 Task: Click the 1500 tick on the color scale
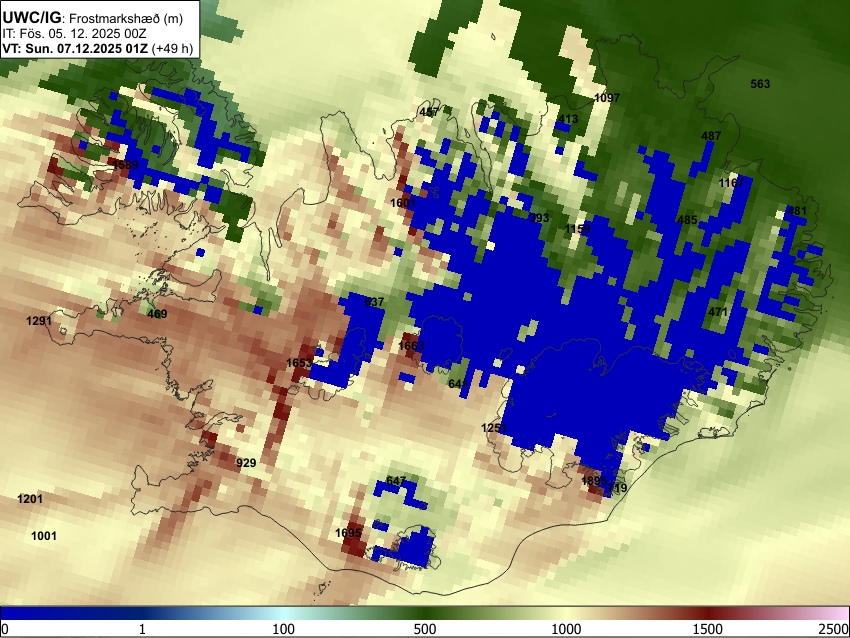(708, 629)
